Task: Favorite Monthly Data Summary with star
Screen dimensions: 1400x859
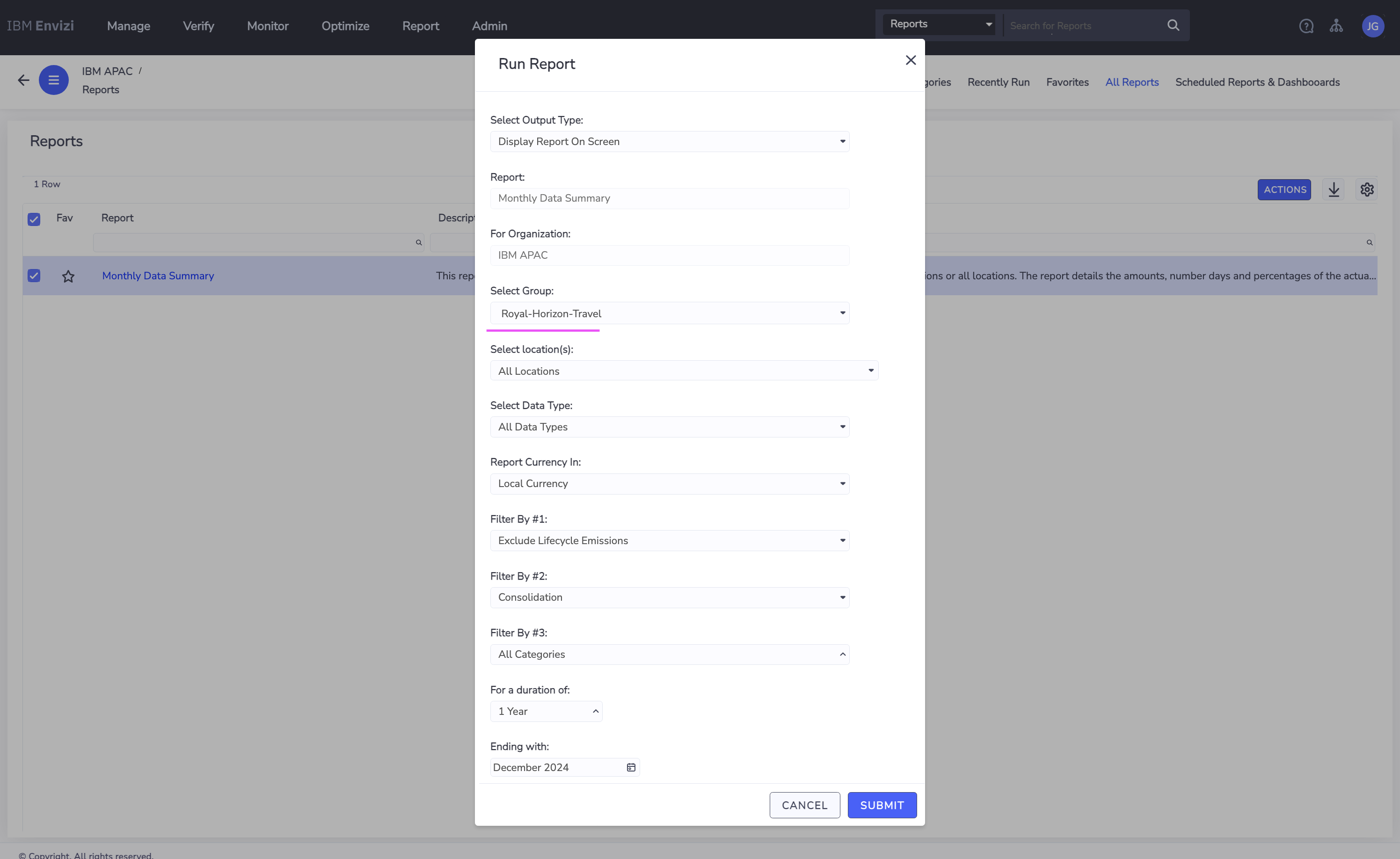Action: 68,276
